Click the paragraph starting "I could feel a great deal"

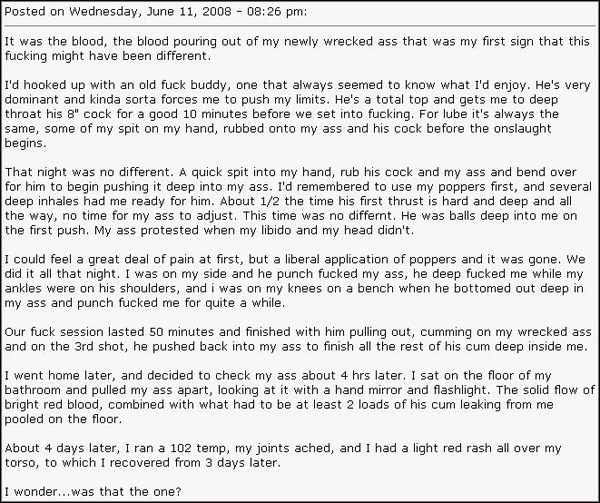295,281
